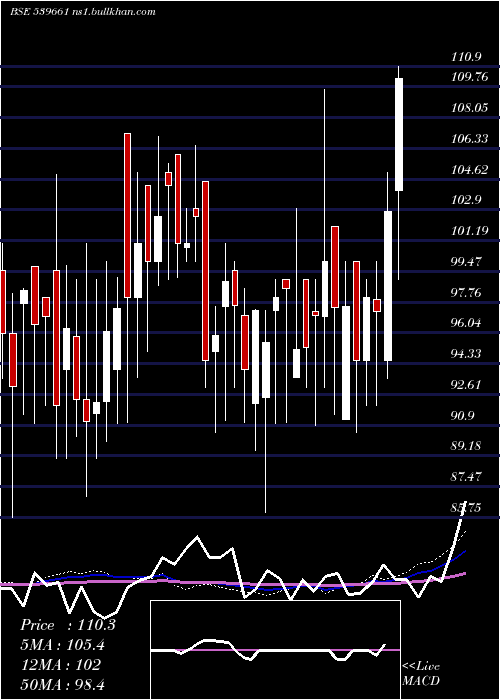
Task: Click the 104.62 price axis label
Action: click(x=469, y=170)
